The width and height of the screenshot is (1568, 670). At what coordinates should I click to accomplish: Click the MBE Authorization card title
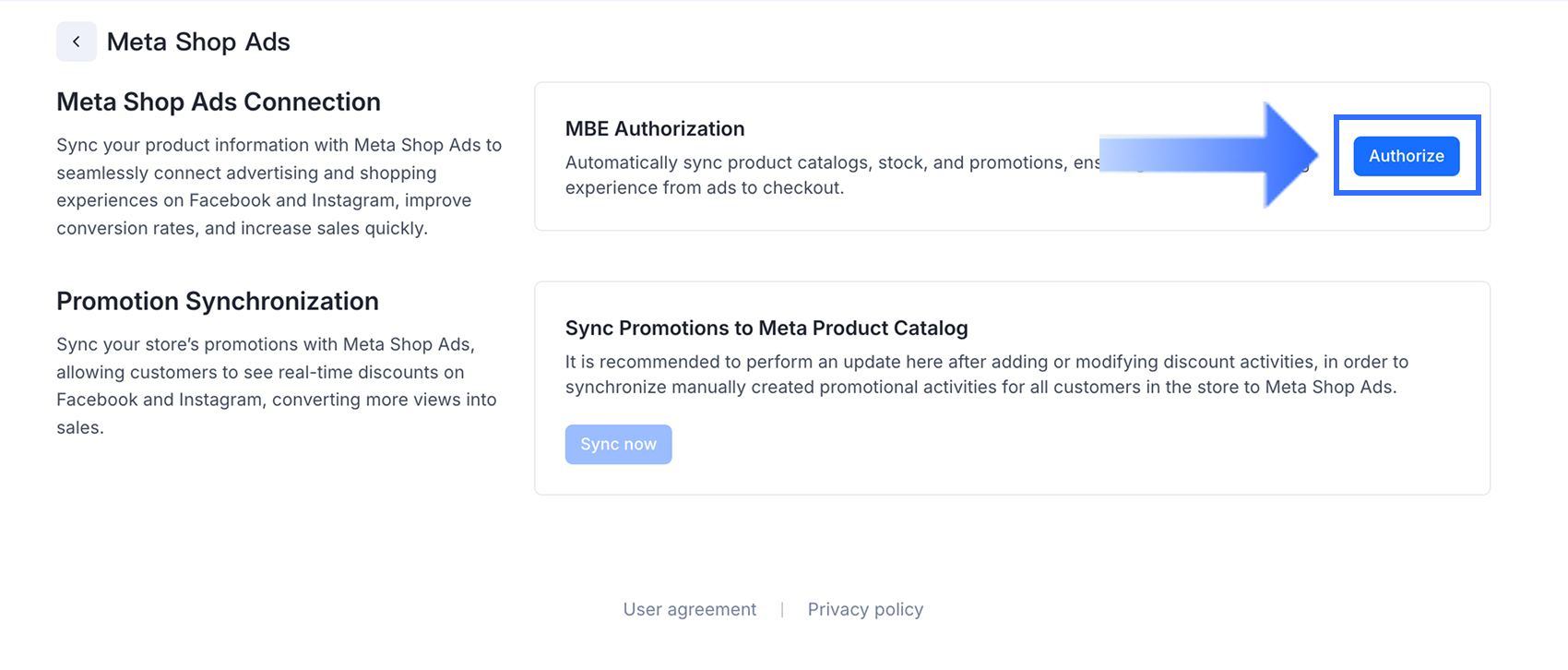tap(655, 129)
